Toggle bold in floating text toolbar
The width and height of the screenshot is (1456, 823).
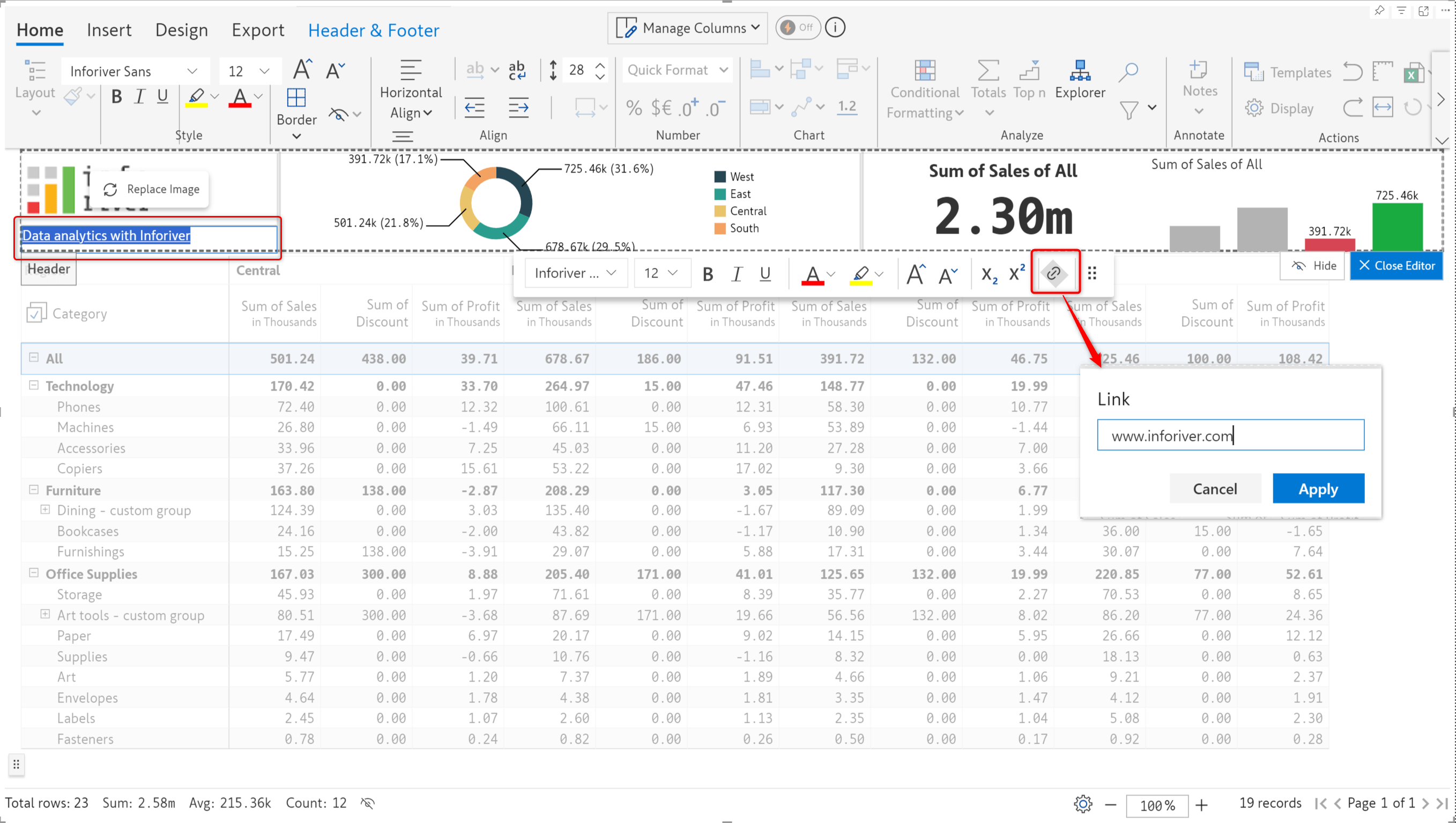pos(708,274)
